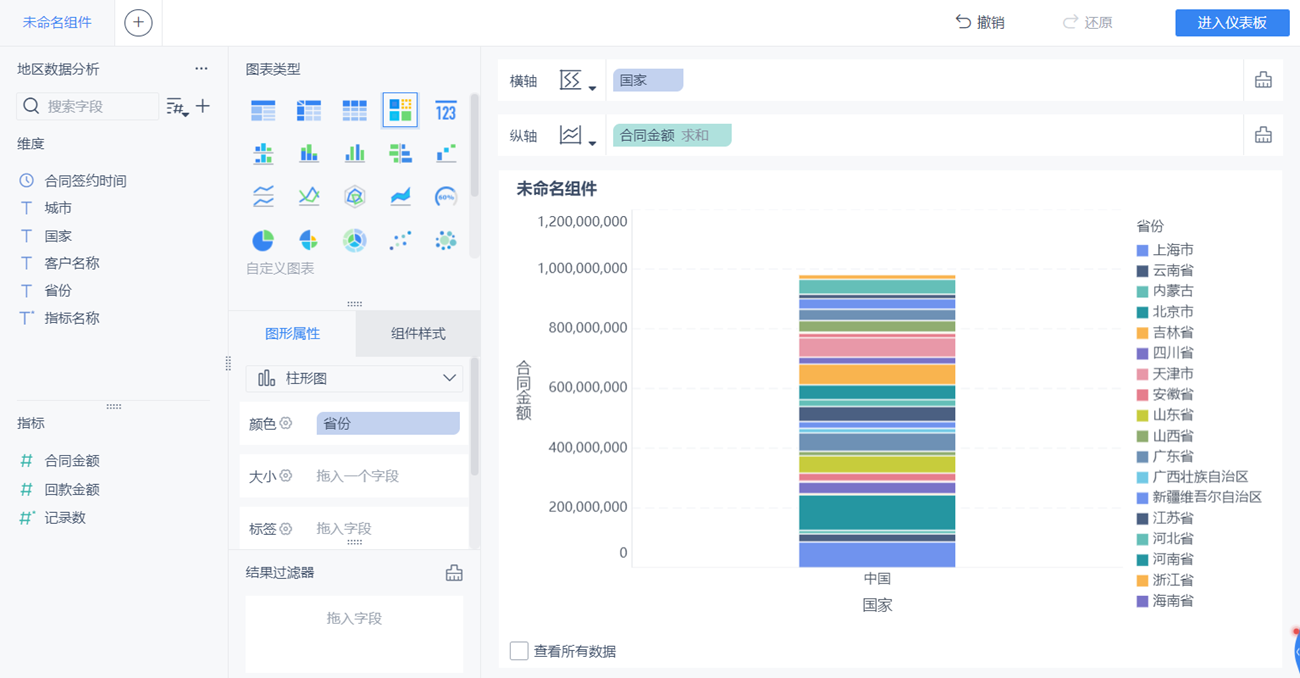Click 上海市 legend color swatch
Screen dimensions: 1300x678
[1142, 250]
